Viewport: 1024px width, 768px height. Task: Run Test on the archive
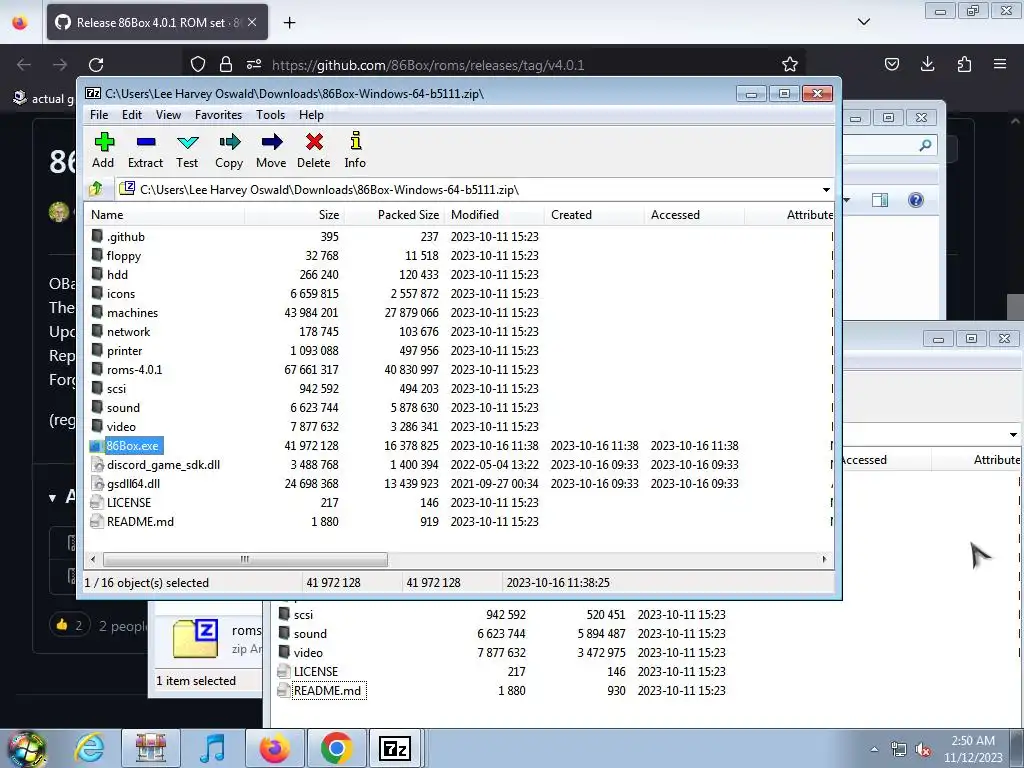tap(187, 150)
